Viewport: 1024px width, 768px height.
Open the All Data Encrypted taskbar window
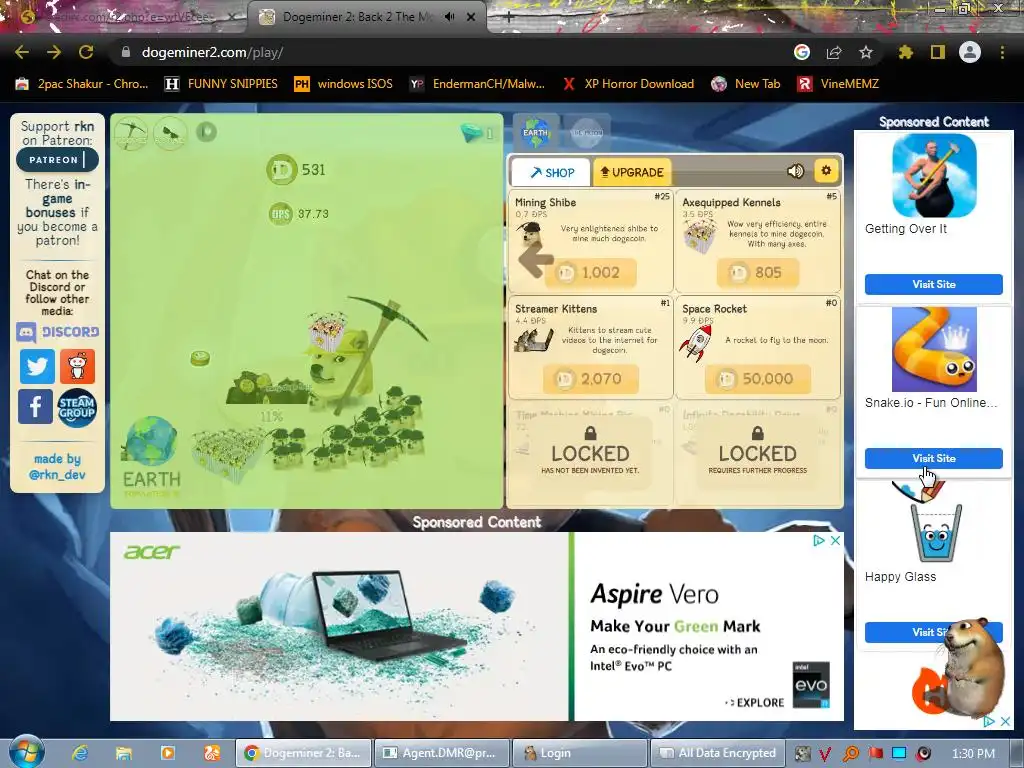click(716, 753)
